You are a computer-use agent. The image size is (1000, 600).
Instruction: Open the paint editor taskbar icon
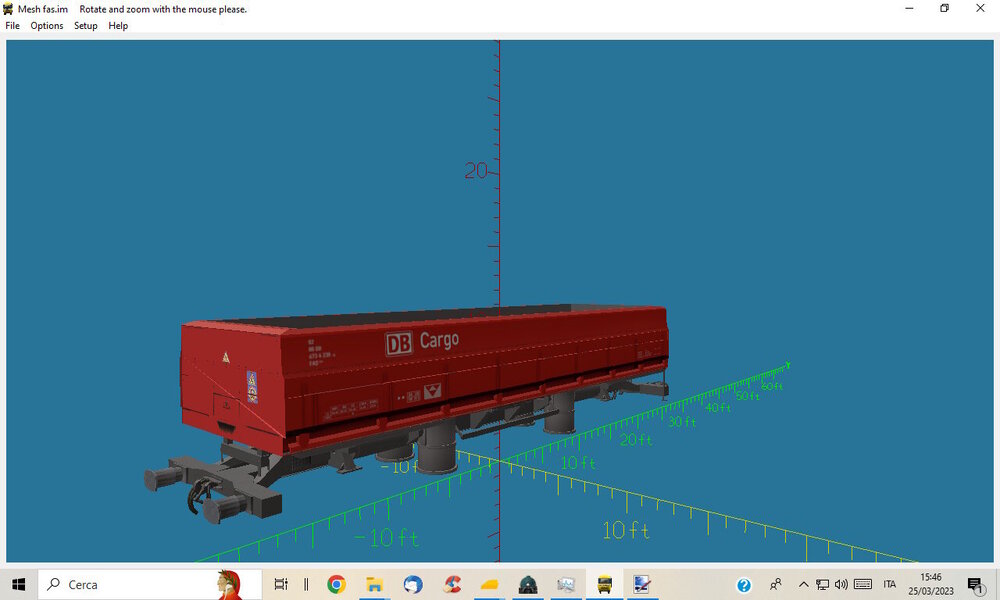click(642, 584)
